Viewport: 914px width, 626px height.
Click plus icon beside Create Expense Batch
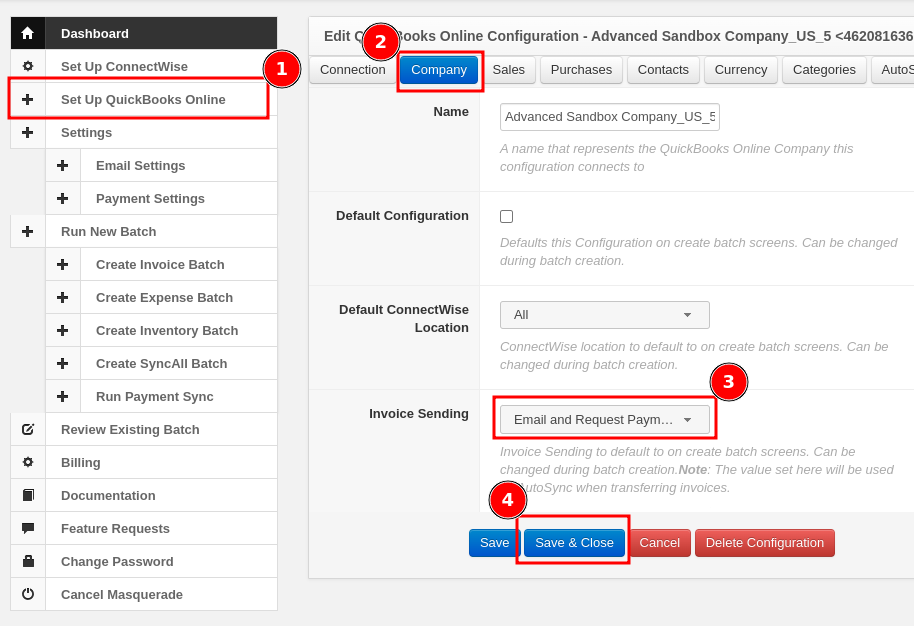point(62,298)
